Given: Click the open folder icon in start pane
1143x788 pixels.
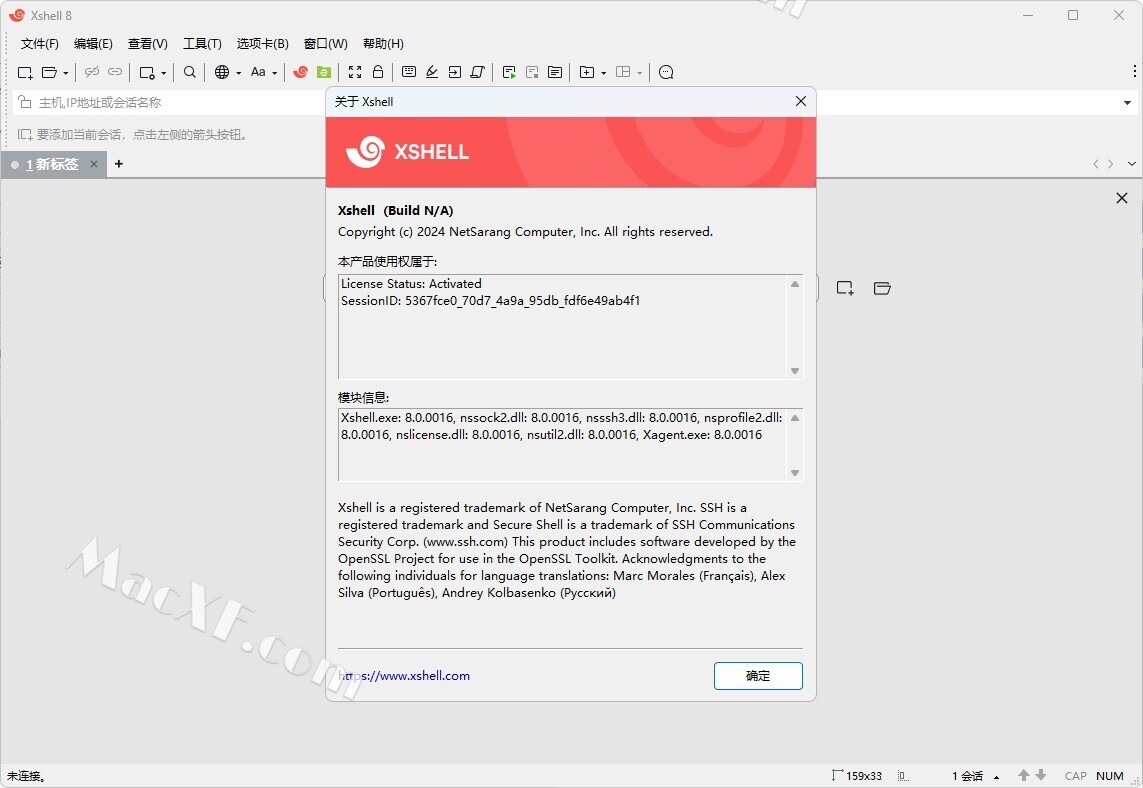Looking at the screenshot, I should tap(882, 288).
